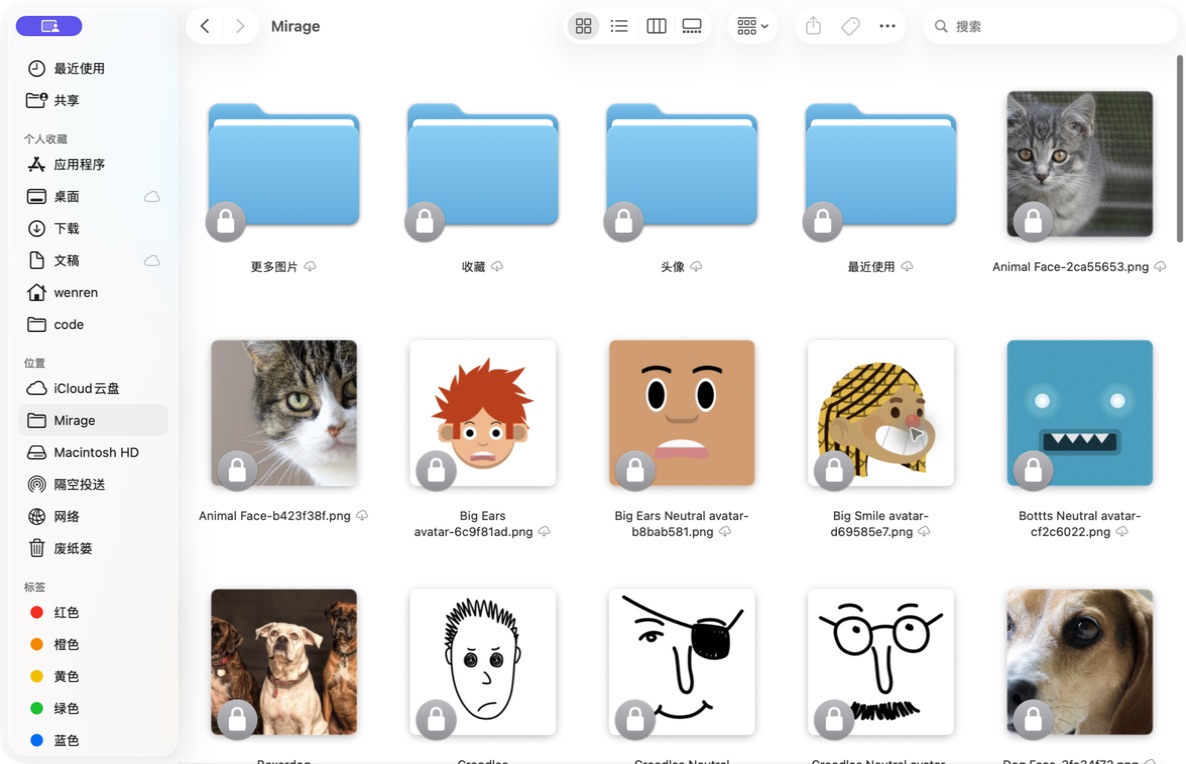Click cloud icon beside Animal Face-b423f38f.png
Viewport: 1186px width, 764px height.
click(362, 515)
